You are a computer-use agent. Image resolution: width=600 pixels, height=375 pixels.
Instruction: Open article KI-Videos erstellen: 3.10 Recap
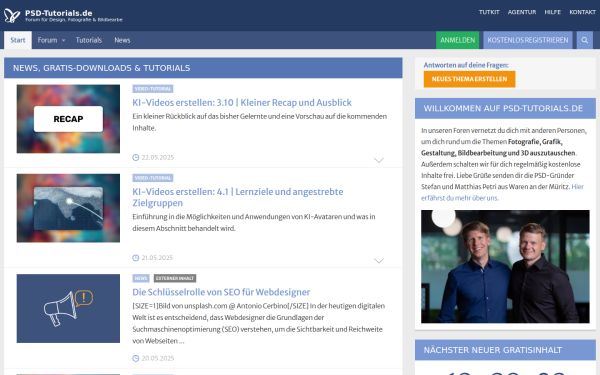(x=242, y=103)
